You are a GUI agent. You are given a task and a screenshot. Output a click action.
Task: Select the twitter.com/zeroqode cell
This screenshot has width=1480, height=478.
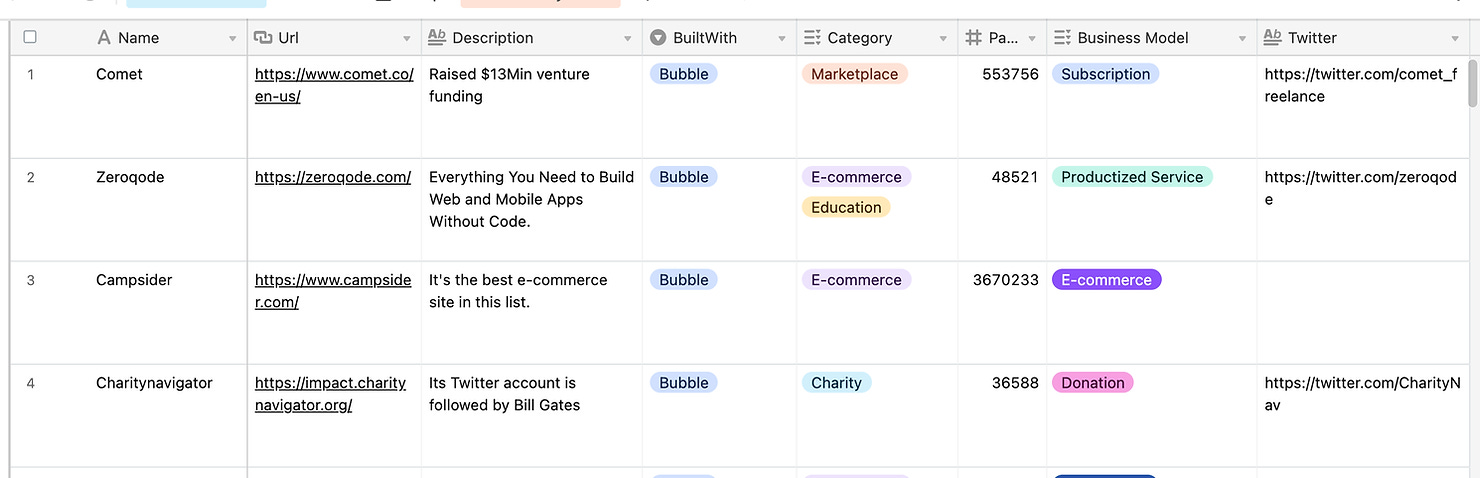pos(1362,210)
